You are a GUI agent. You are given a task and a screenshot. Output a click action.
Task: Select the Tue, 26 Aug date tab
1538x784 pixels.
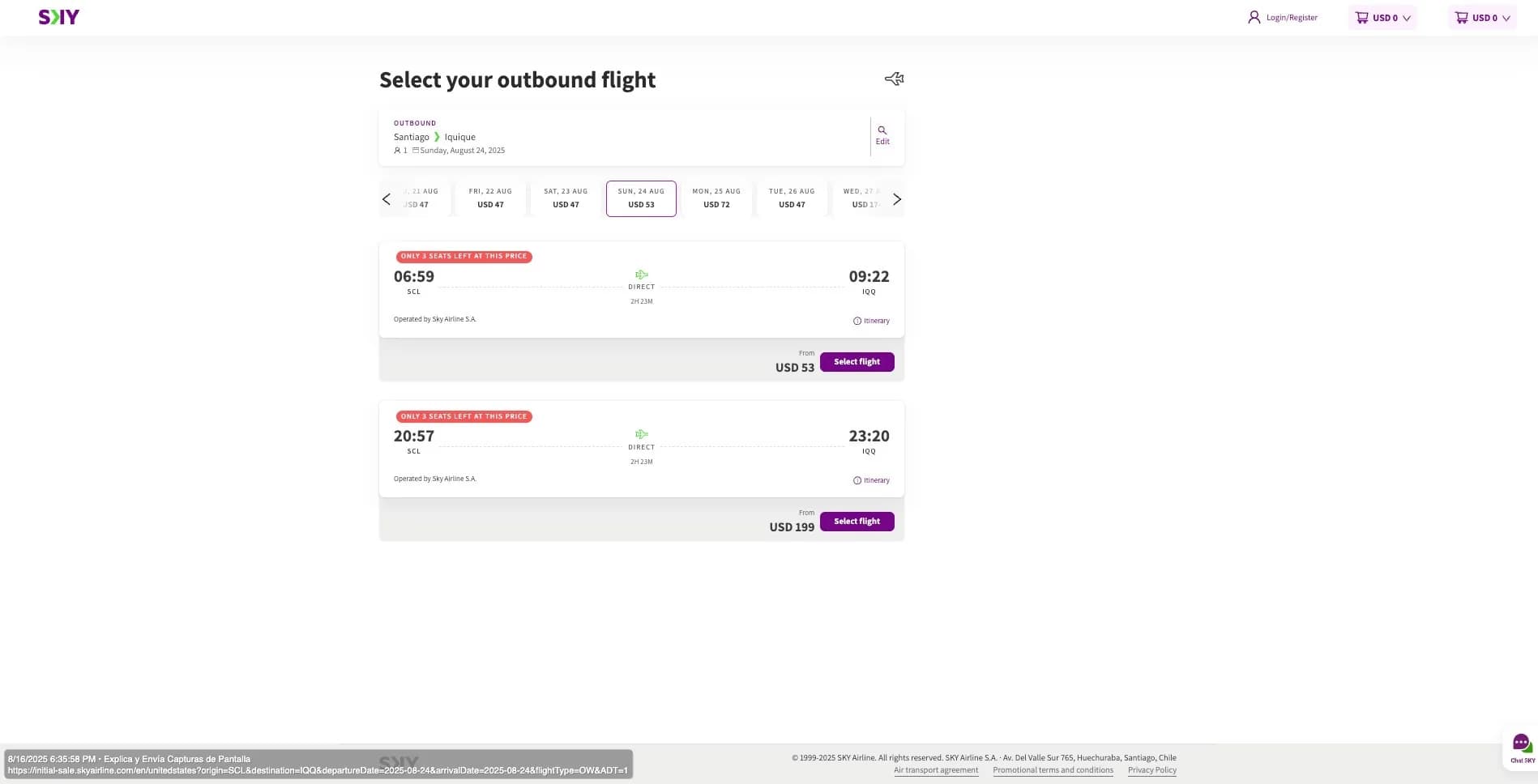pos(792,198)
